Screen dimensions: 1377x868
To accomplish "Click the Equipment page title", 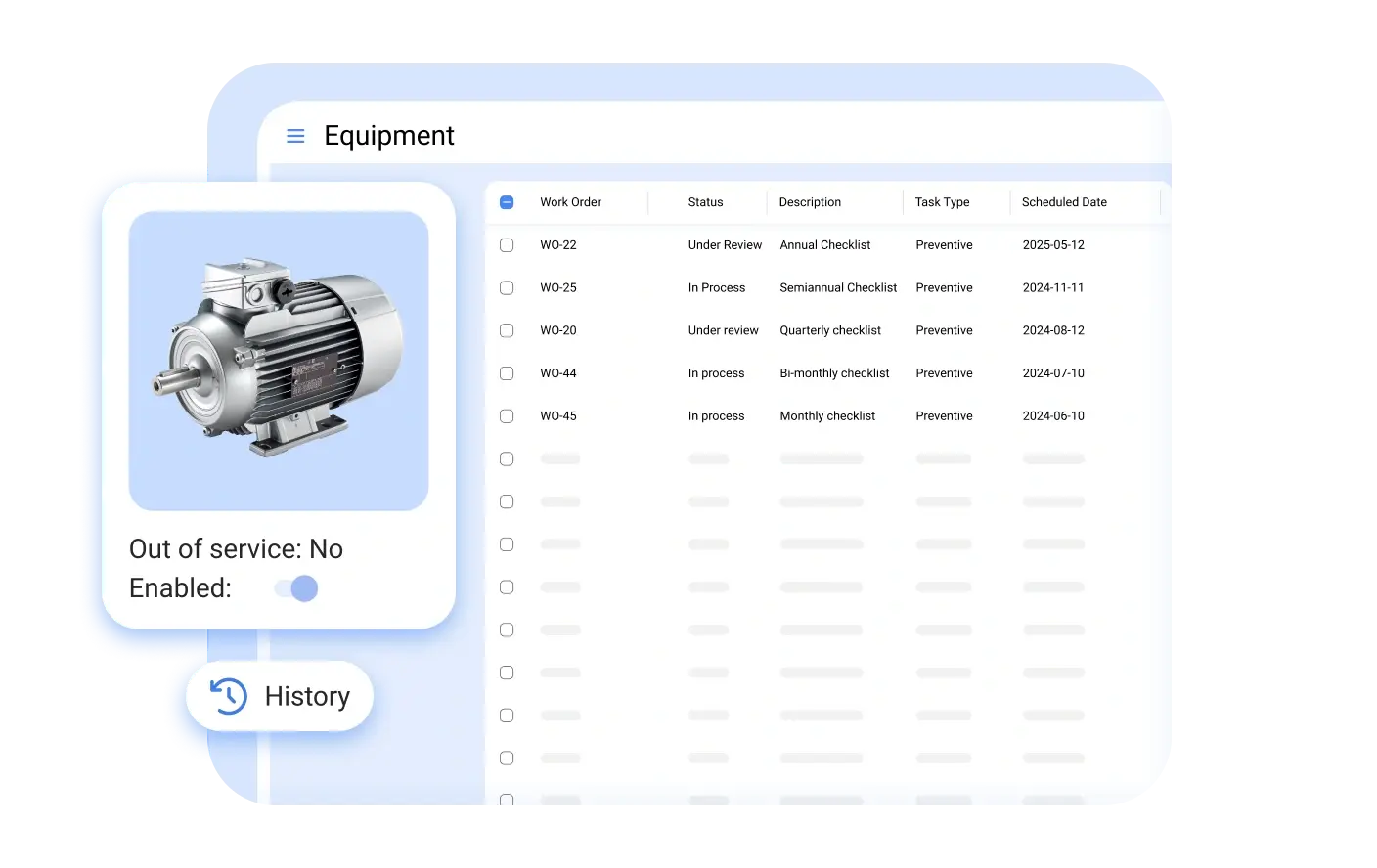I will pos(389,136).
